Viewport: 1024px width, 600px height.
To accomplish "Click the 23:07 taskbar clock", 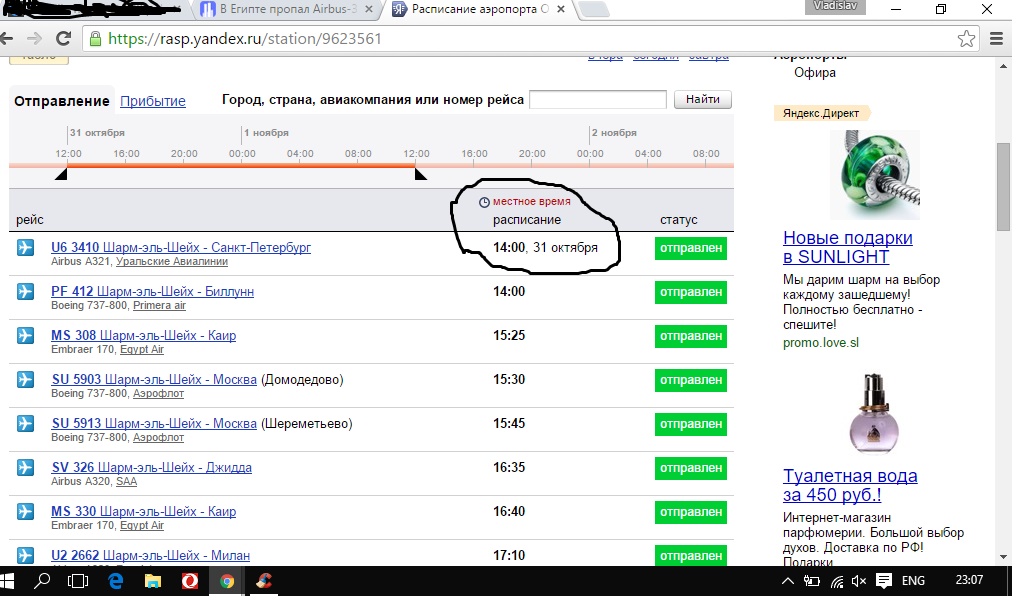I will (969, 580).
